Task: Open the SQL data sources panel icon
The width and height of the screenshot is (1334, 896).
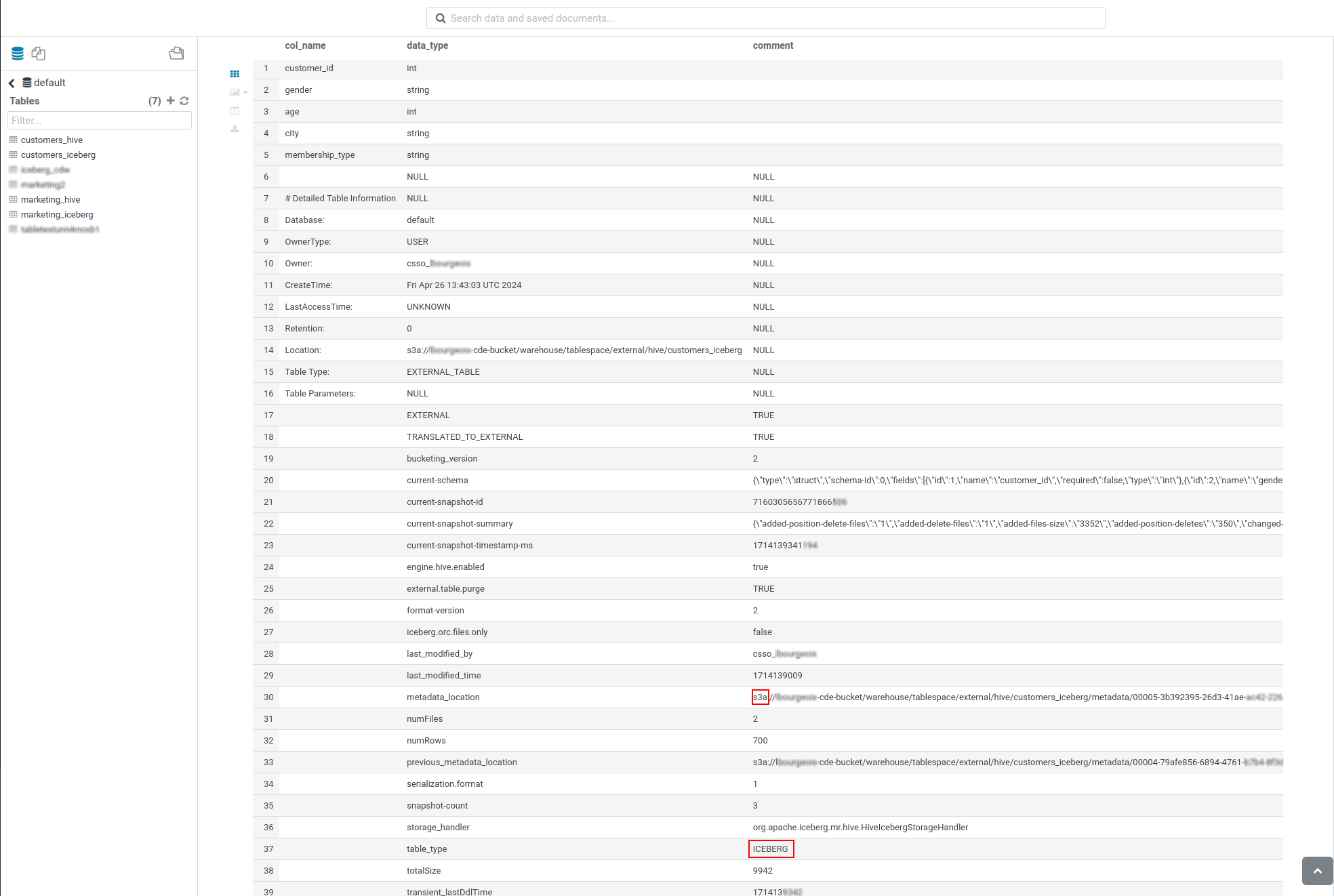Action: 18,54
